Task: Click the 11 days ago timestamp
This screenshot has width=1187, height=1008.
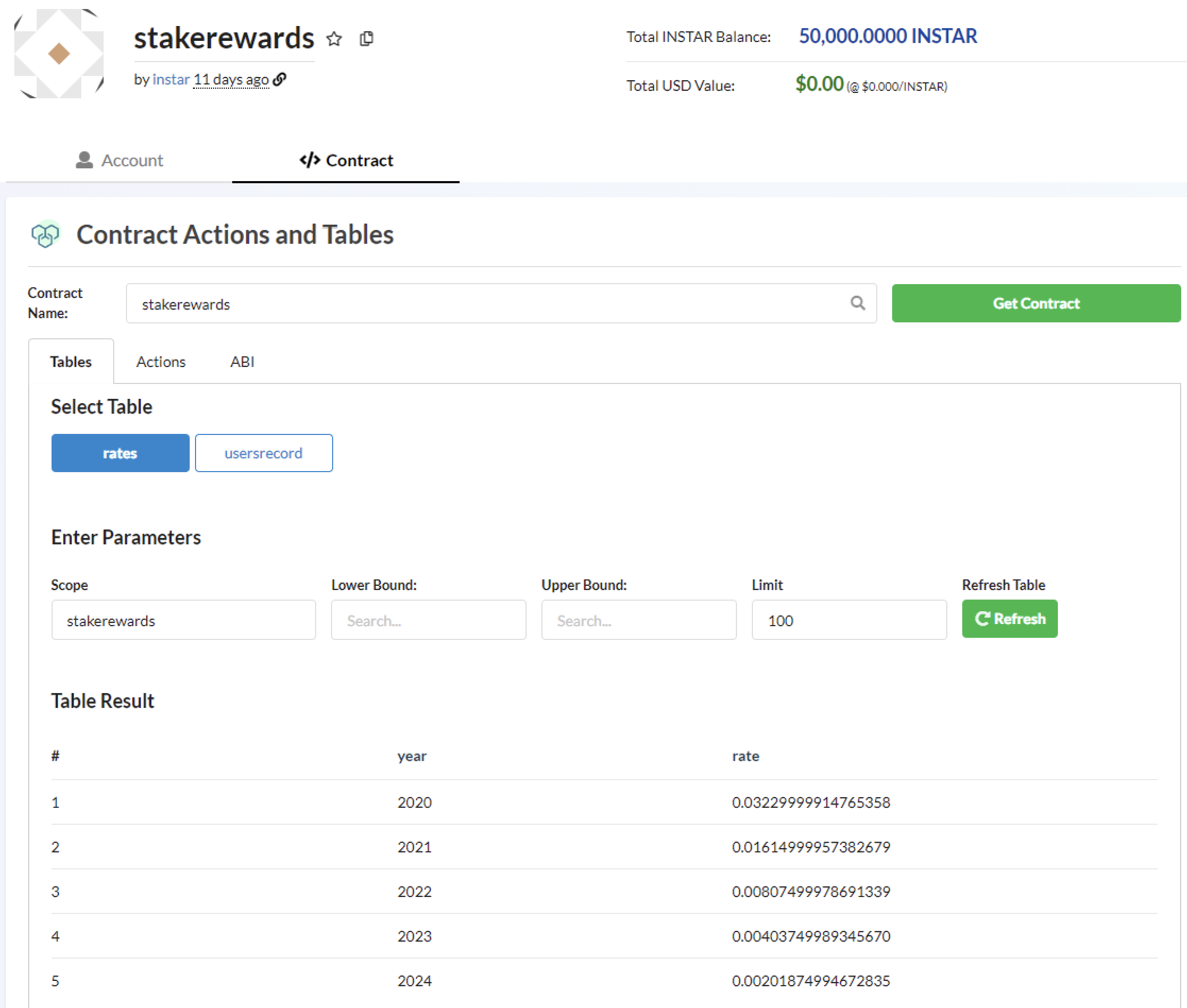Action: (231, 80)
